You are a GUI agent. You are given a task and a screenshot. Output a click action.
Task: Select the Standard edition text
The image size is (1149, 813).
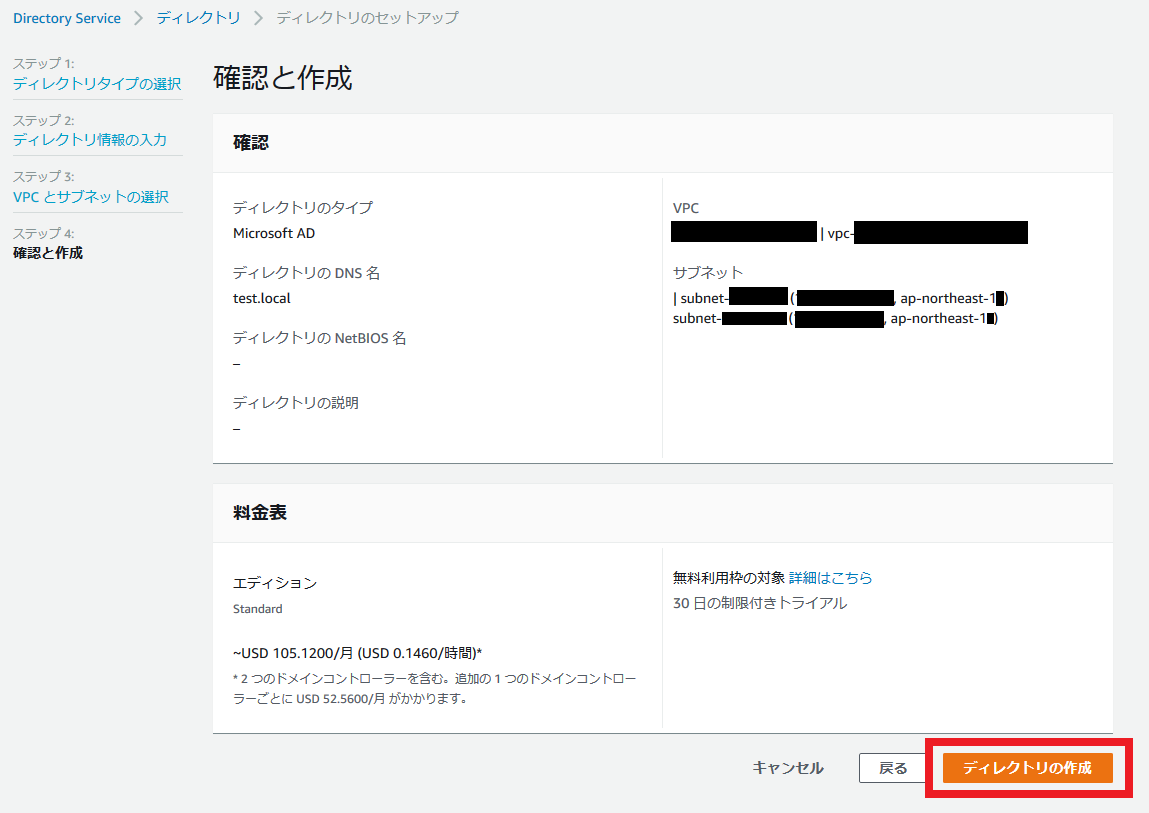pyautogui.click(x=257, y=609)
